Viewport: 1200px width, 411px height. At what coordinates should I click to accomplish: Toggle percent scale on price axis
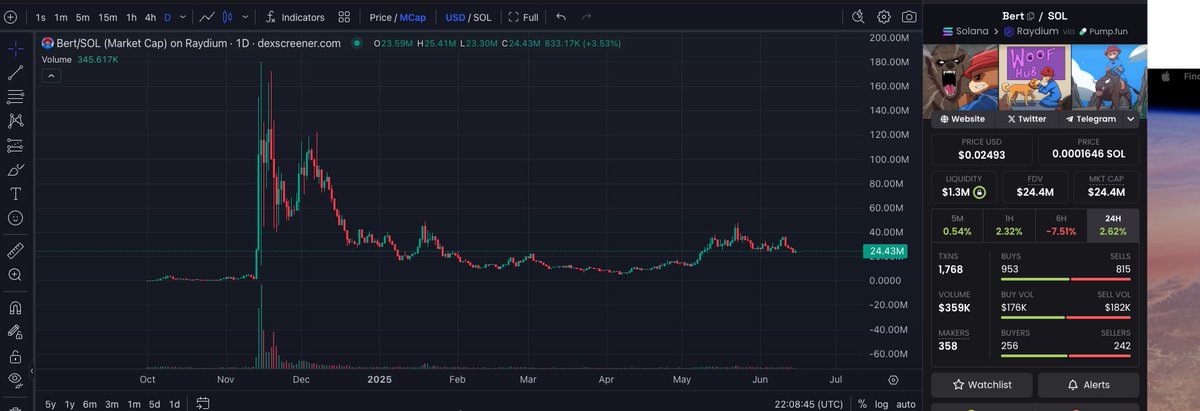click(x=862, y=404)
